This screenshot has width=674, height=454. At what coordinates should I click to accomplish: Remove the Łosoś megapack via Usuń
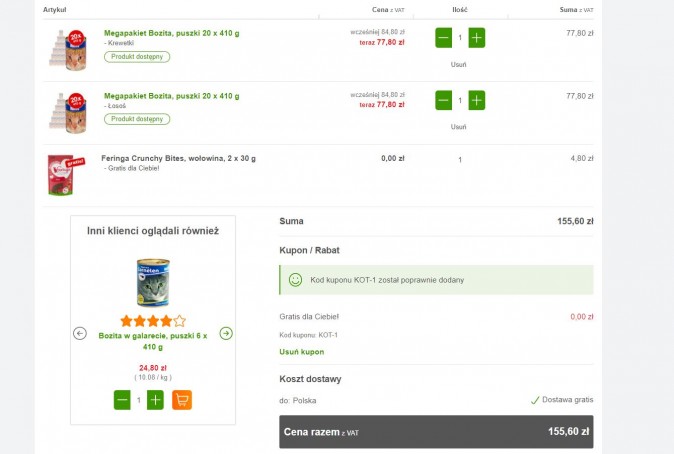coord(458,127)
